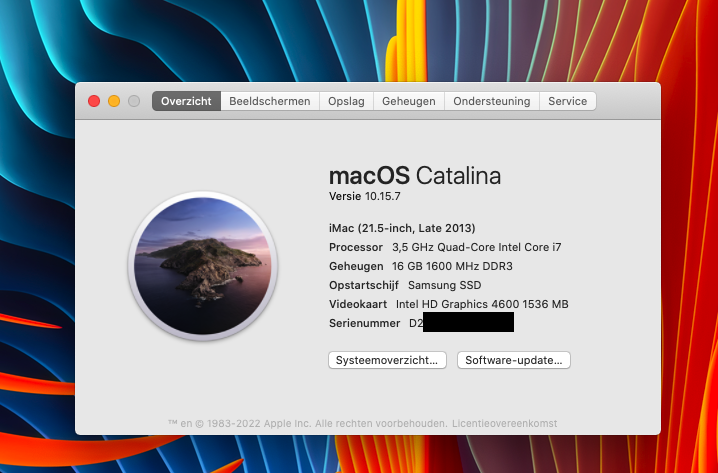The width and height of the screenshot is (718, 473).
Task: Select iMac (21.5-inch, Late 2013) text
Action: point(402,228)
